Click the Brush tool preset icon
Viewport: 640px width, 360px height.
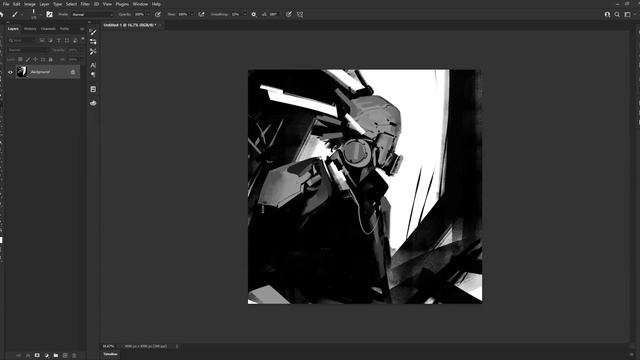(x=15, y=14)
